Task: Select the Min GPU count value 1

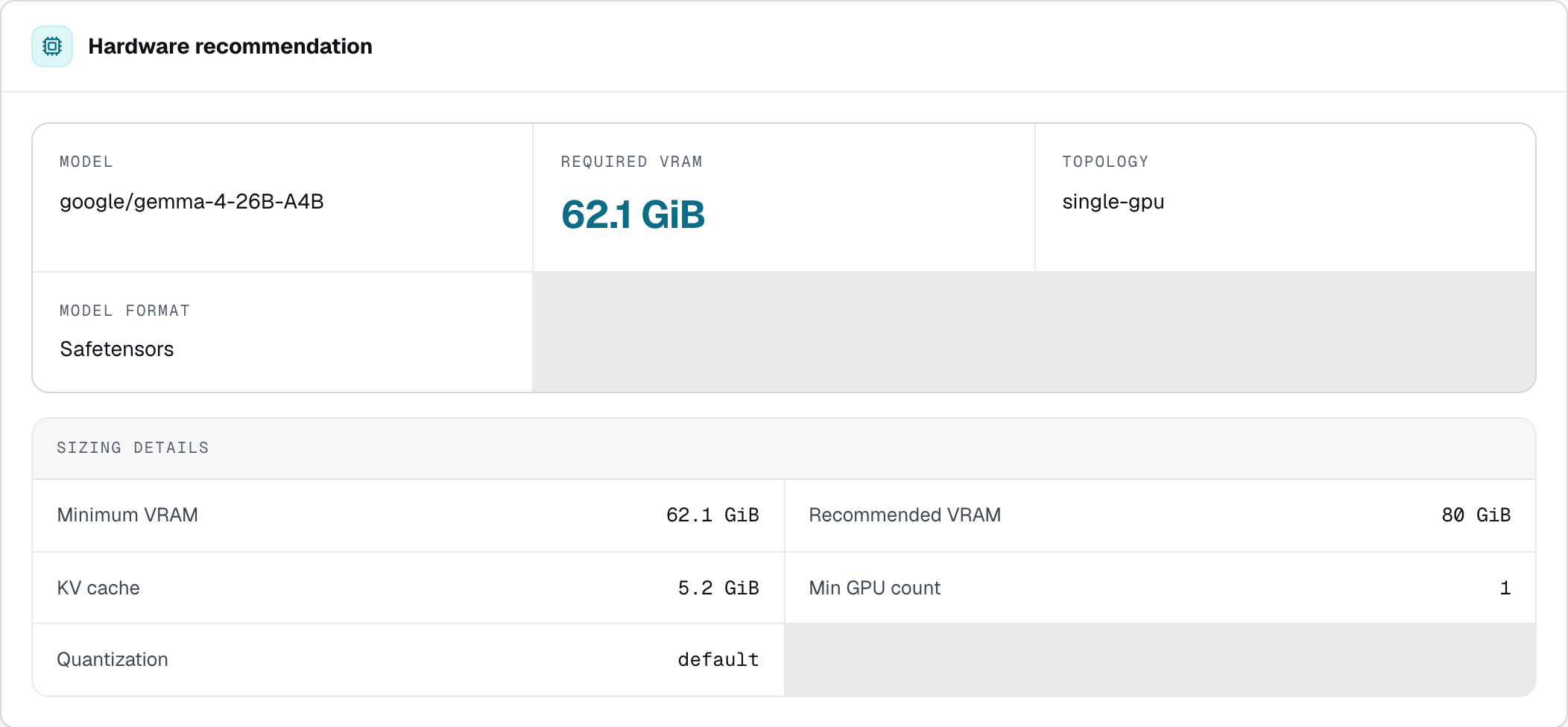Action: pos(1505,588)
